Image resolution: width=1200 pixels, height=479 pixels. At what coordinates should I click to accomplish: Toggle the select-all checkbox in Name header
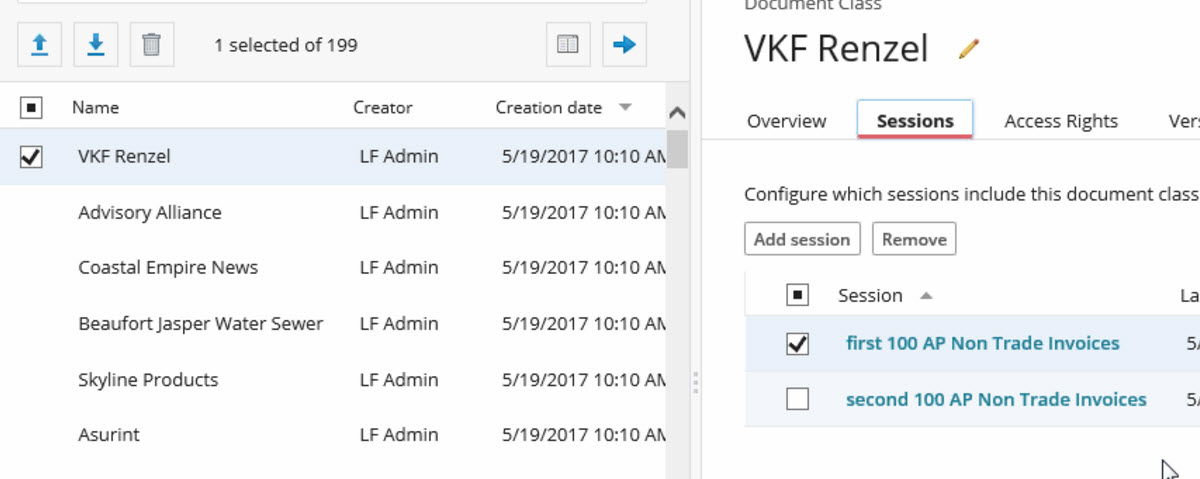31,107
